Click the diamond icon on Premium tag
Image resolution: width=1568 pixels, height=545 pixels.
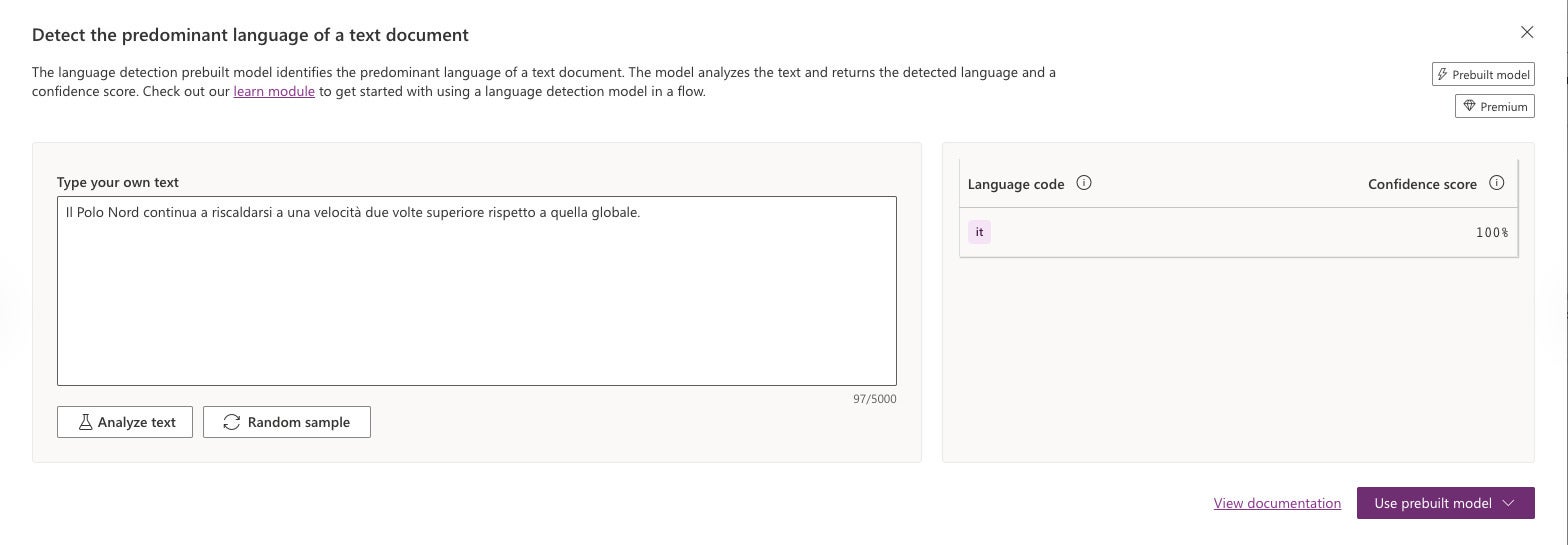click(1469, 106)
